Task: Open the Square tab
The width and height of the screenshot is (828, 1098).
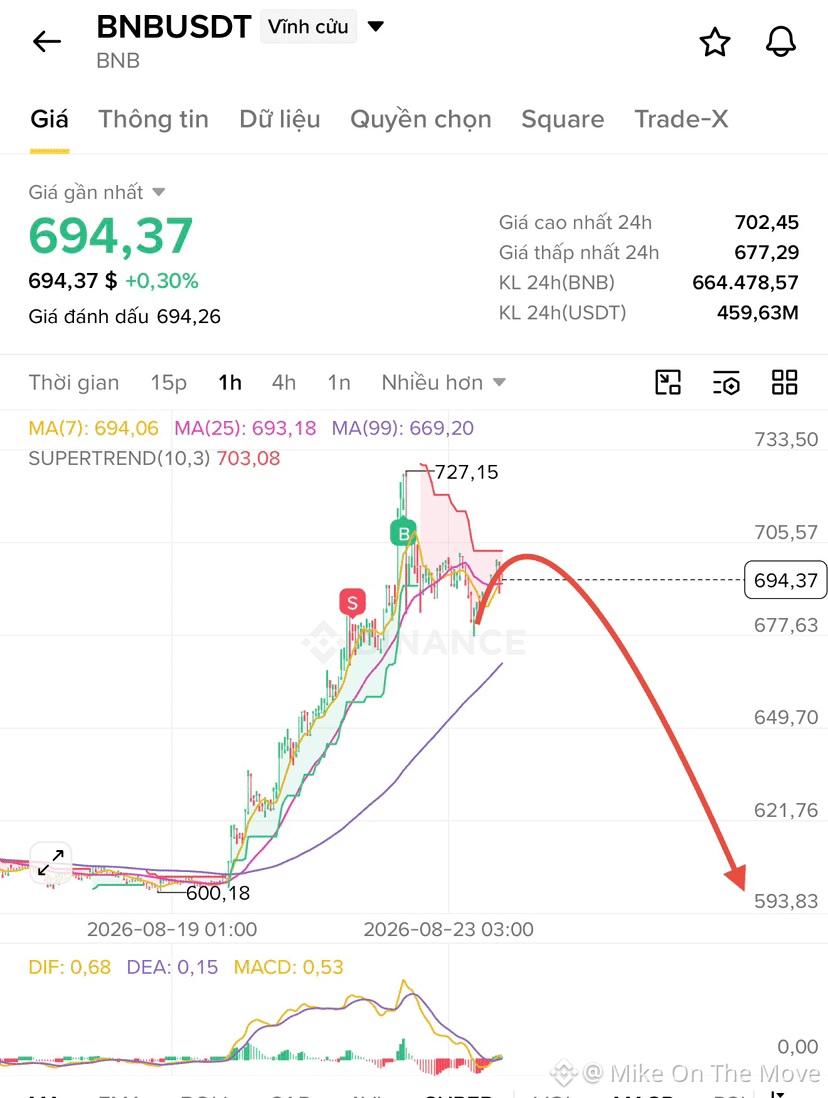Action: pyautogui.click(x=563, y=119)
